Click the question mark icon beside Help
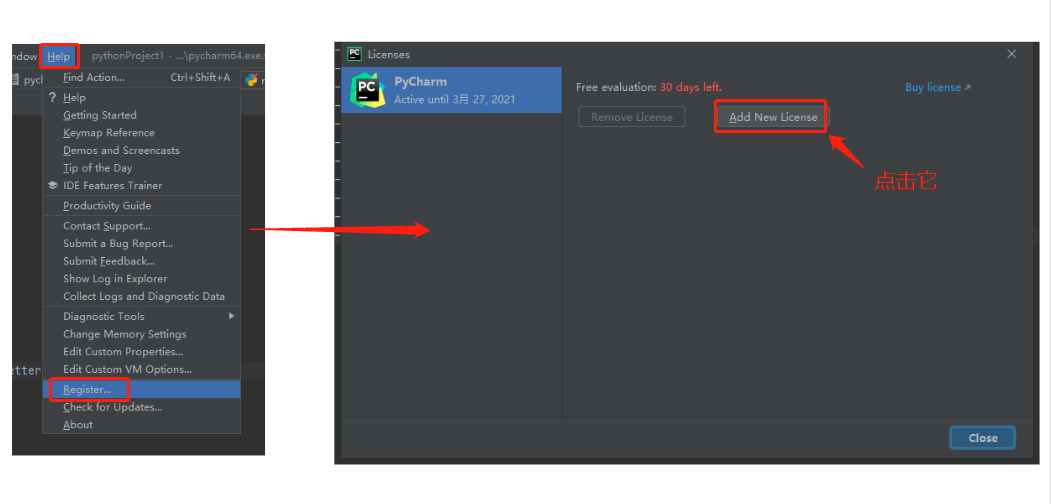 (x=52, y=98)
